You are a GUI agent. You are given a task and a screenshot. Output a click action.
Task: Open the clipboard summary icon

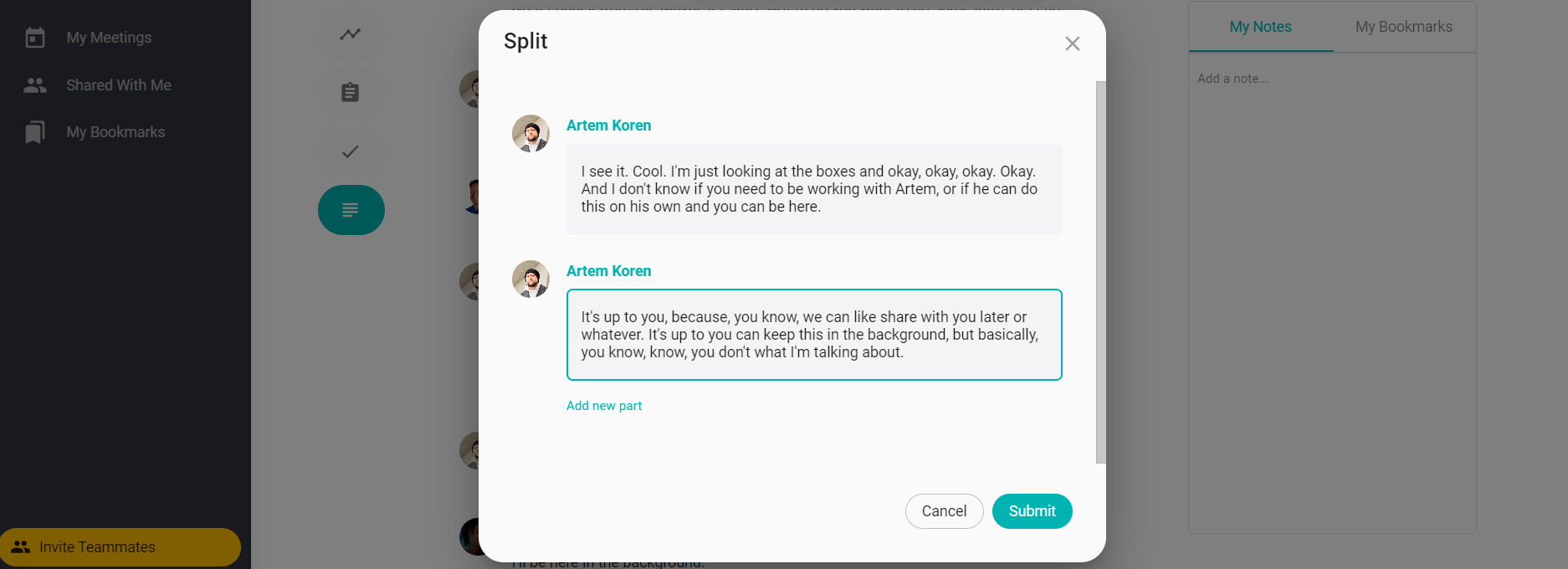pyautogui.click(x=350, y=92)
